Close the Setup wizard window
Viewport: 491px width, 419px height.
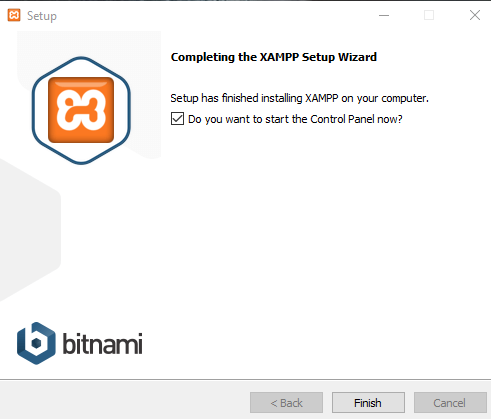[475, 15]
